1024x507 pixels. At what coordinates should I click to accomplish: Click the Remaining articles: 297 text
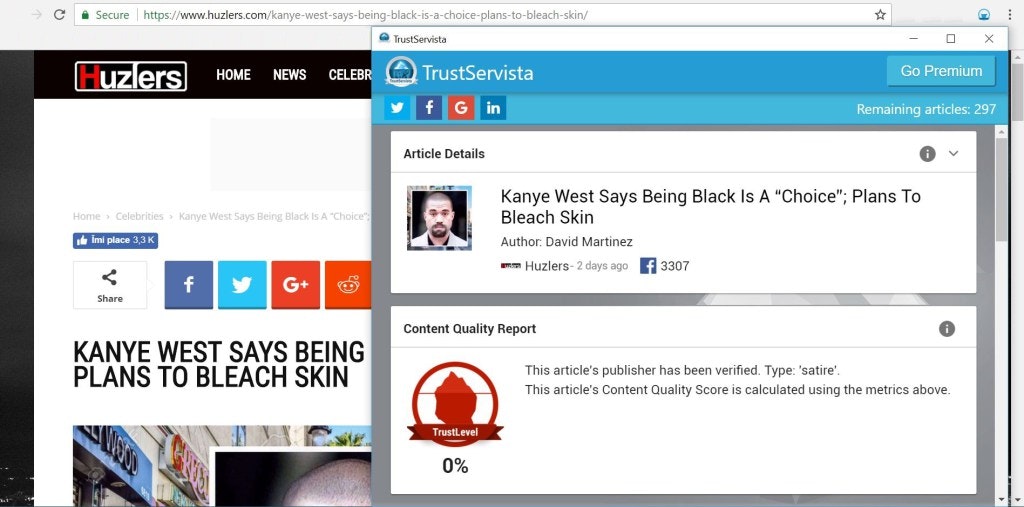pyautogui.click(x=926, y=109)
